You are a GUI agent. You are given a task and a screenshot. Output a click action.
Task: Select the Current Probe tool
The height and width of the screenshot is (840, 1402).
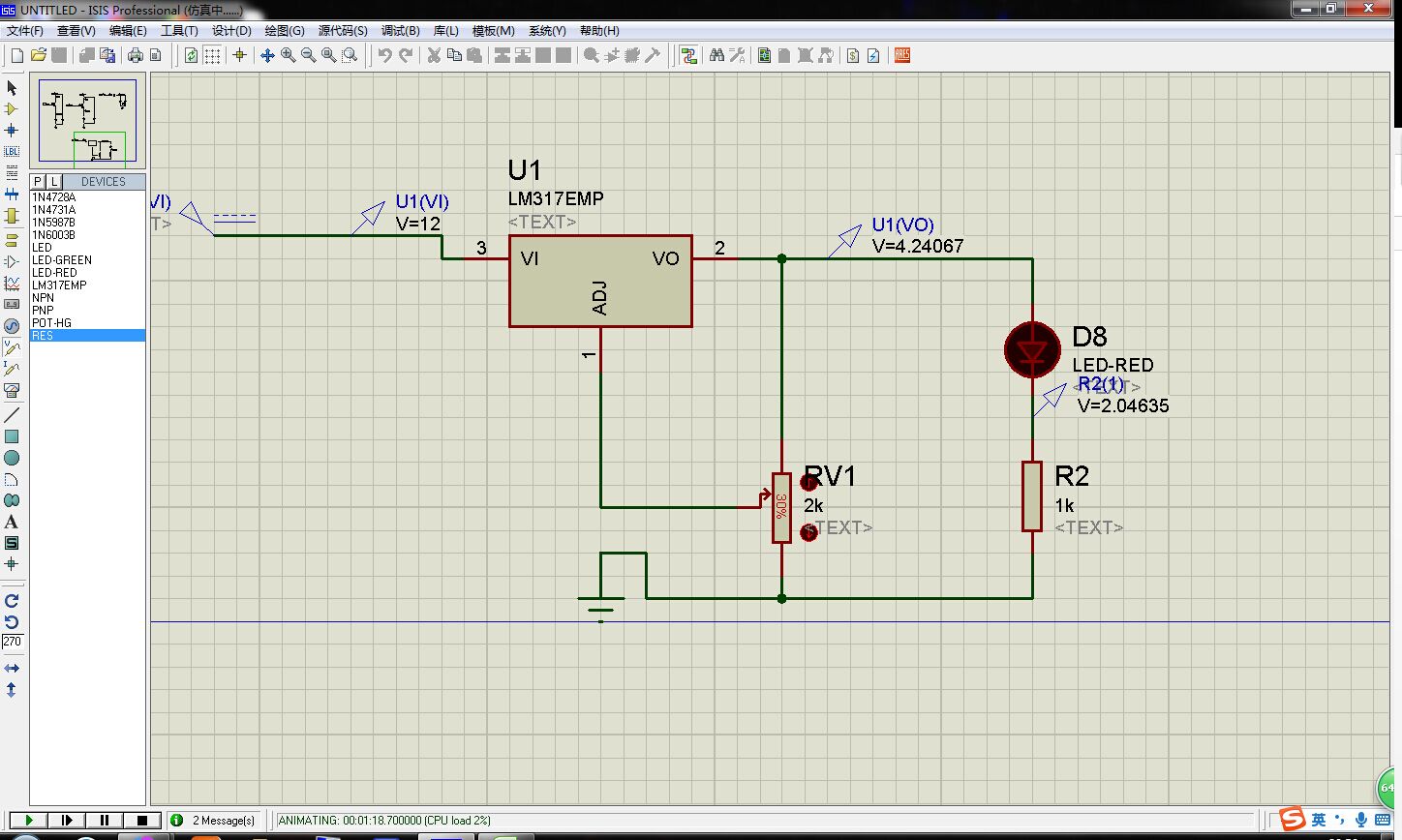point(12,368)
